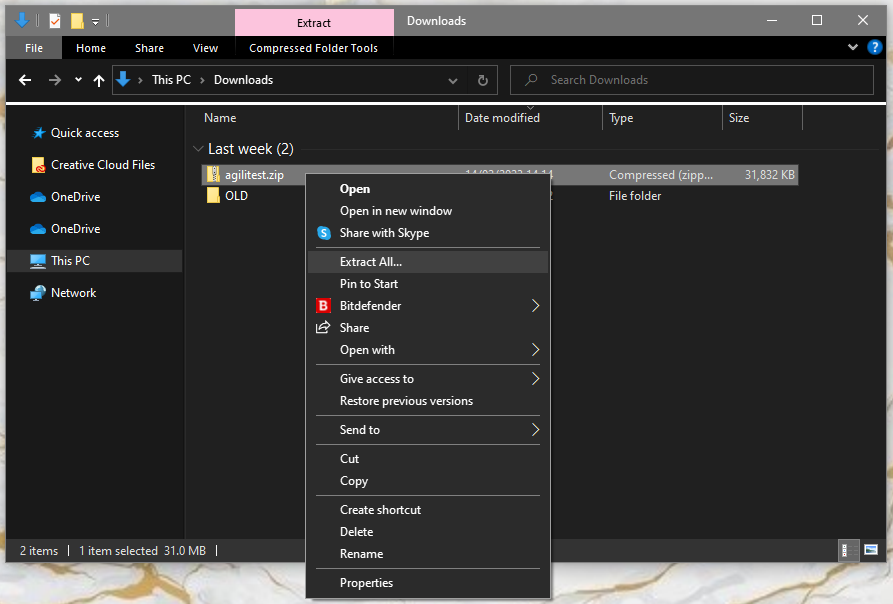893x604 pixels.
Task: Choose Rename in the context menu
Action: pyautogui.click(x=361, y=553)
